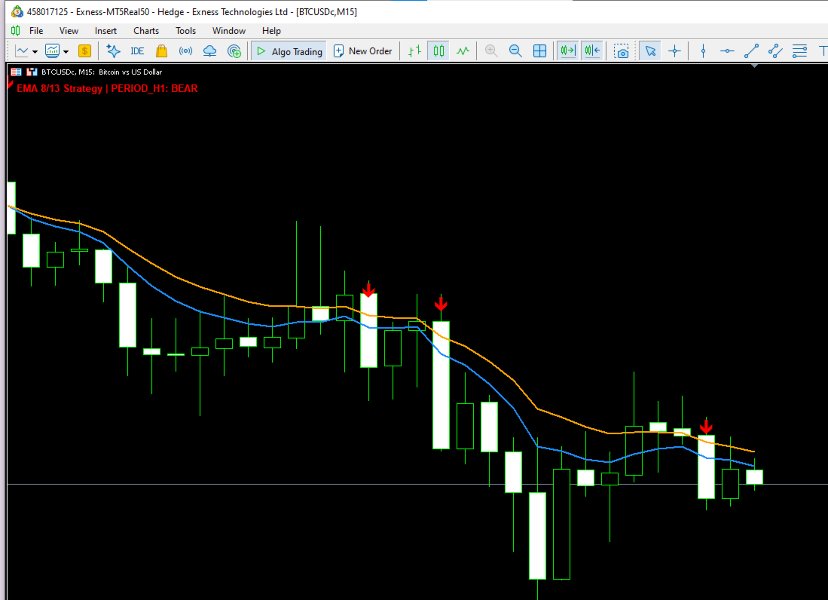Toggle chart shift from right edge
828x600 pixels.
click(x=592, y=51)
